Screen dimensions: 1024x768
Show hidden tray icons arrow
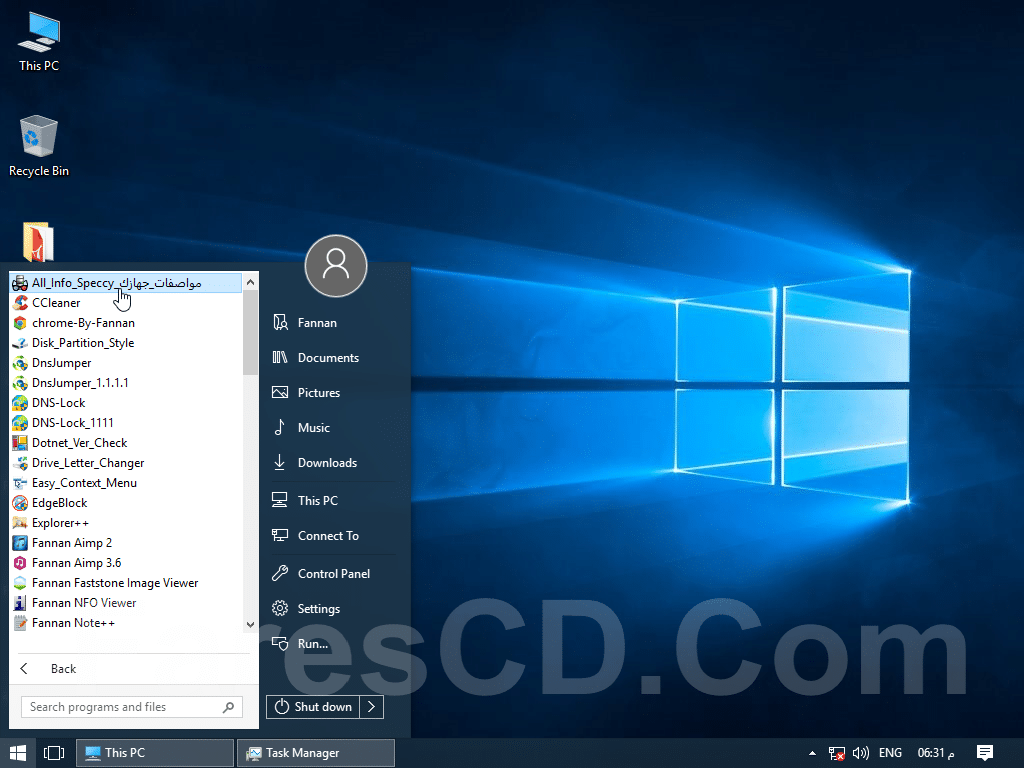click(x=812, y=753)
